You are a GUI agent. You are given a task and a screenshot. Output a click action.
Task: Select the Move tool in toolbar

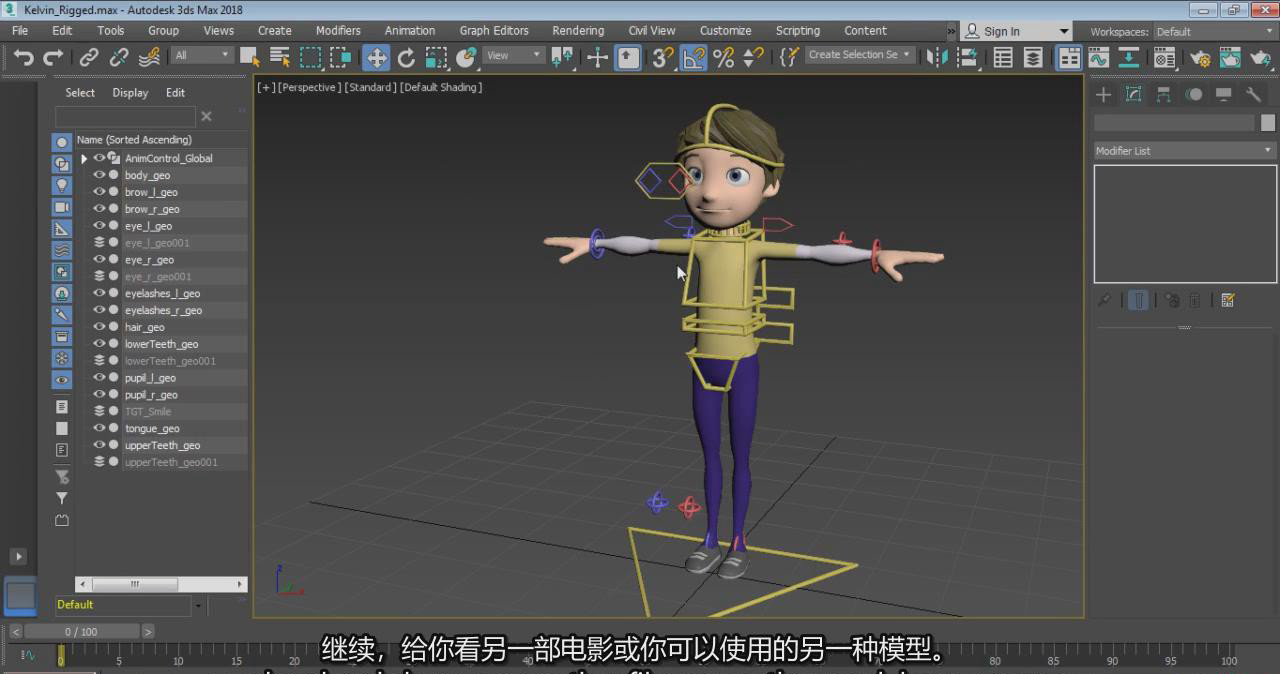pyautogui.click(x=376, y=57)
